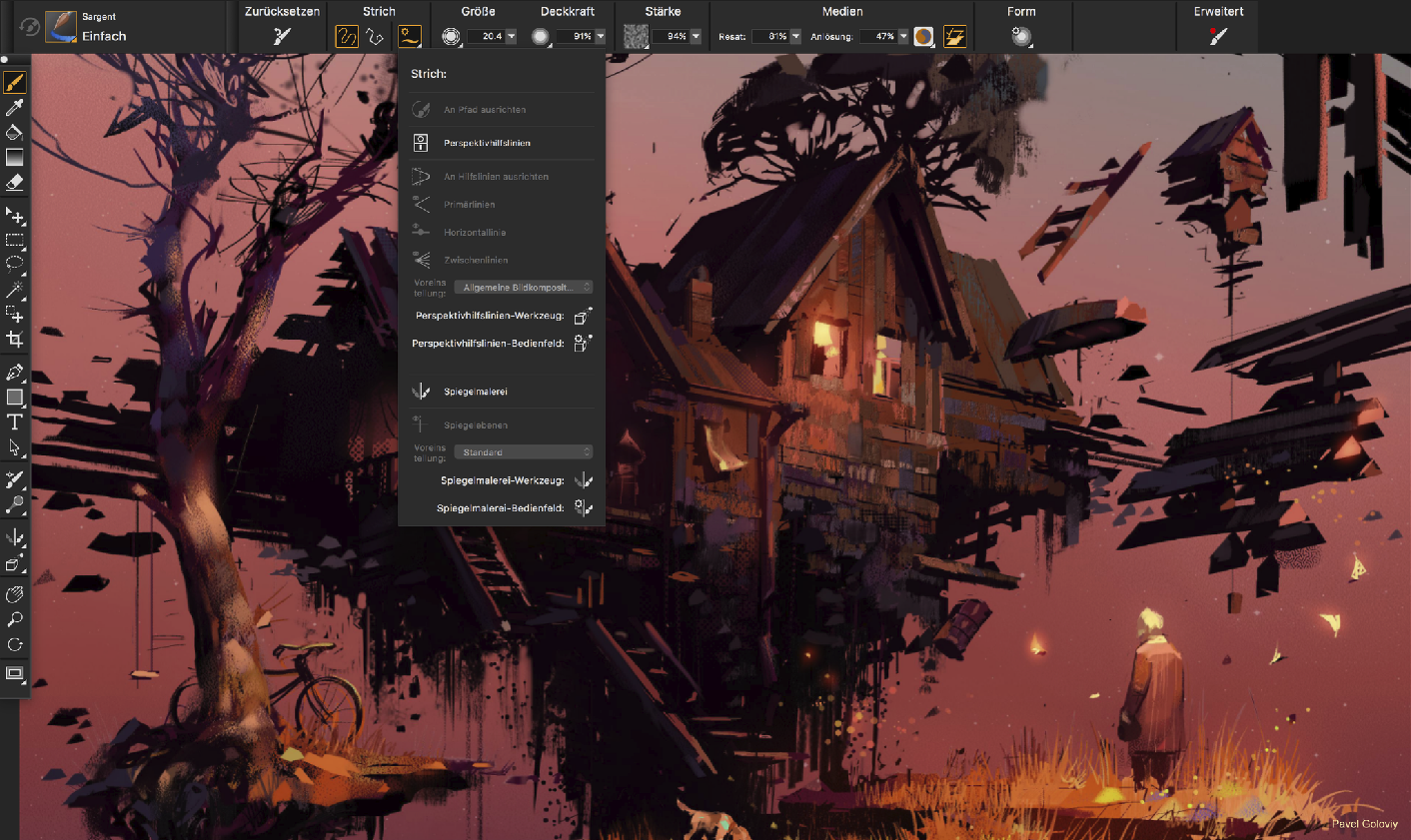Toggle Spiegelmalerei mirror painting option
1411x840 pixels.
[476, 392]
